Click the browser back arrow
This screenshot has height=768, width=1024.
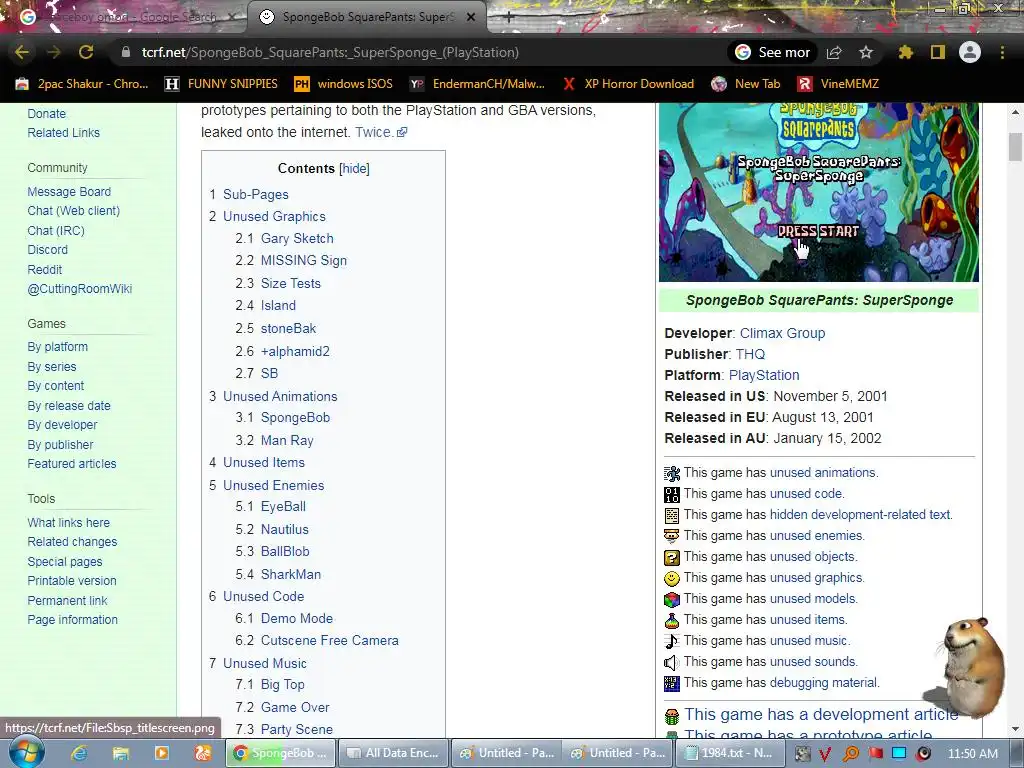(22, 52)
